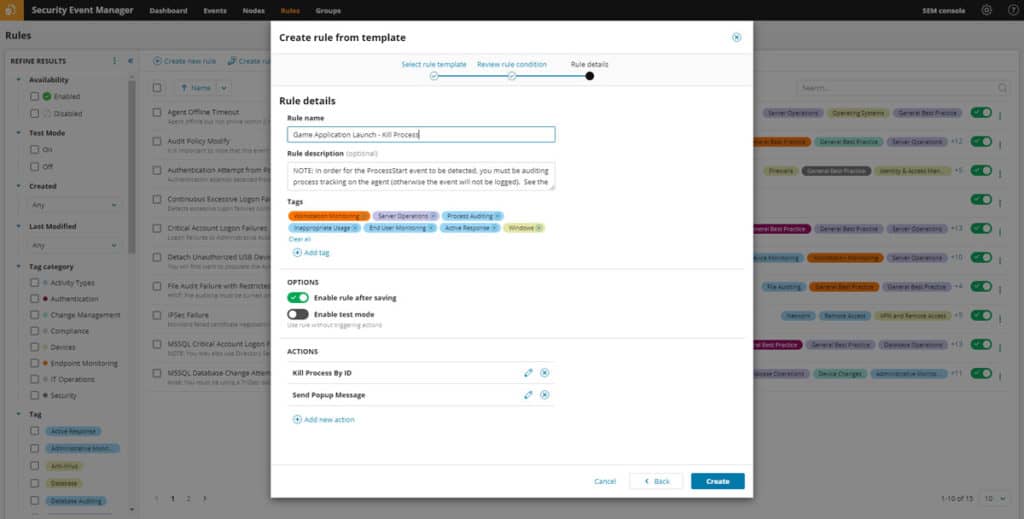Image resolution: width=1024 pixels, height=519 pixels.
Task: Click Create new rule in Rules page
Action: click(x=185, y=61)
